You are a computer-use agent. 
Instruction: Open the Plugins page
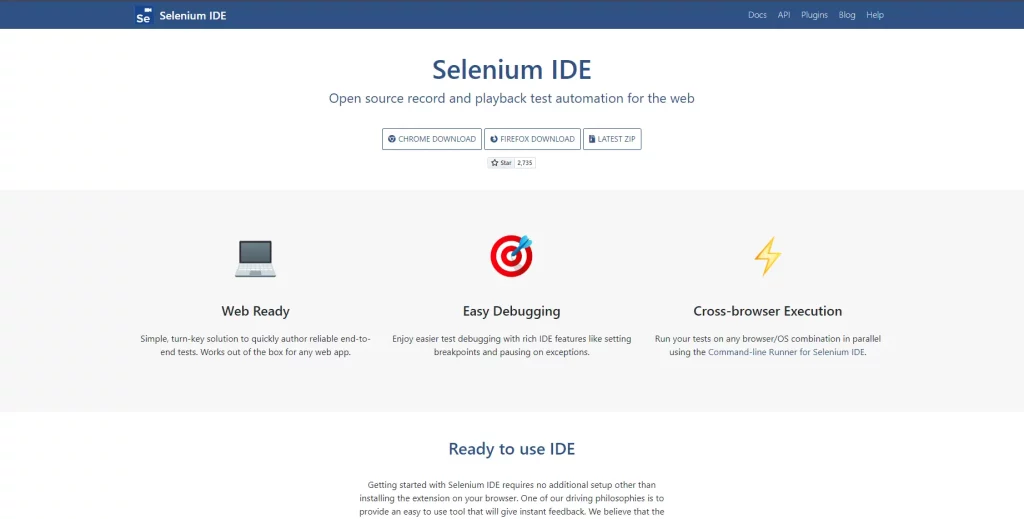click(x=814, y=15)
